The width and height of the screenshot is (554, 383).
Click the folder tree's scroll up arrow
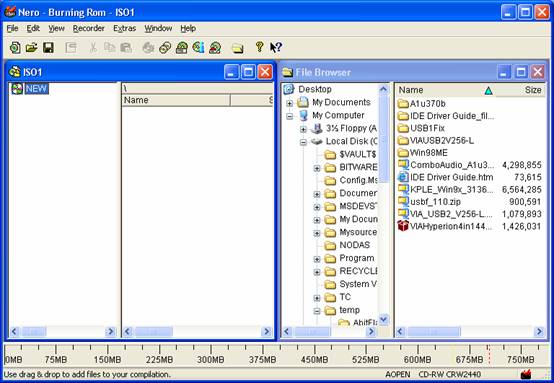click(x=383, y=89)
